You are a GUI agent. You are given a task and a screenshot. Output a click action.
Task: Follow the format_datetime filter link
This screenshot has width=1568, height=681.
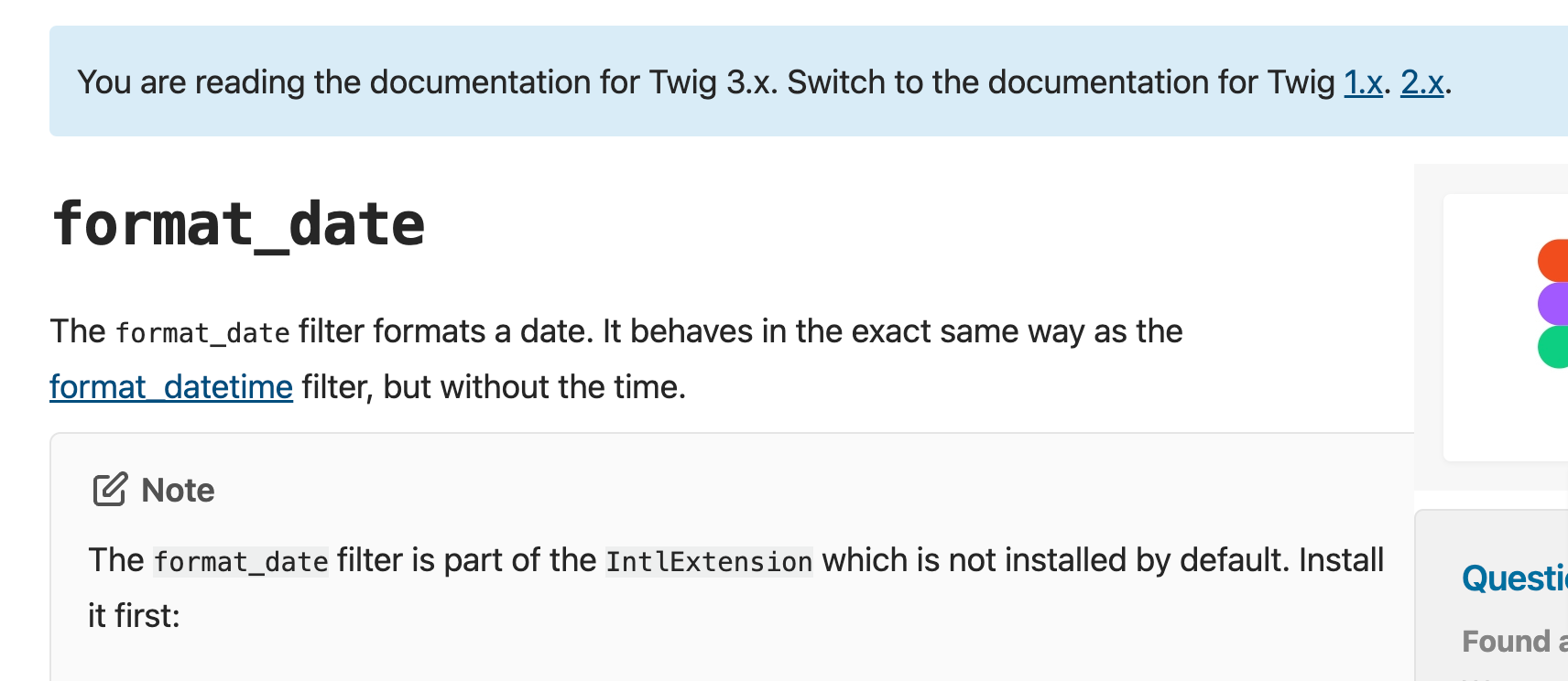[x=171, y=387]
